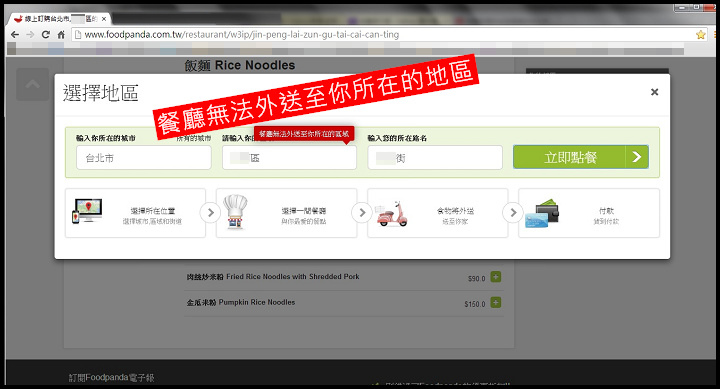
Task: Click the green 立即點餐 button
Action: (581, 157)
